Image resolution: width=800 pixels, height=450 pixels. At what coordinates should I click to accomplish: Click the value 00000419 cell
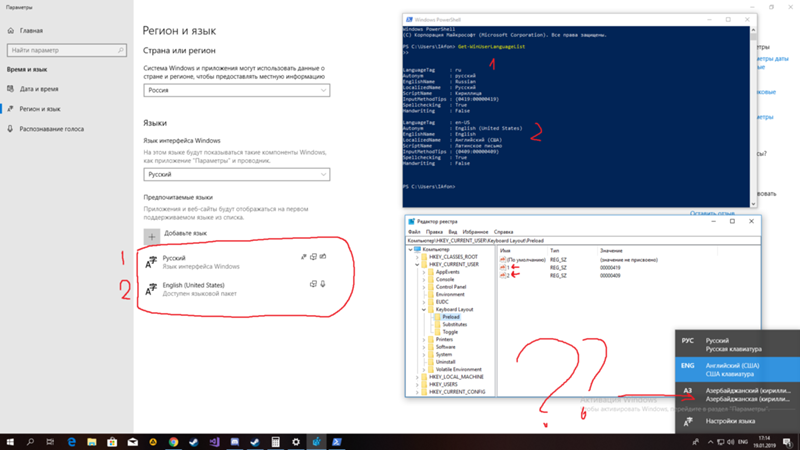610,267
